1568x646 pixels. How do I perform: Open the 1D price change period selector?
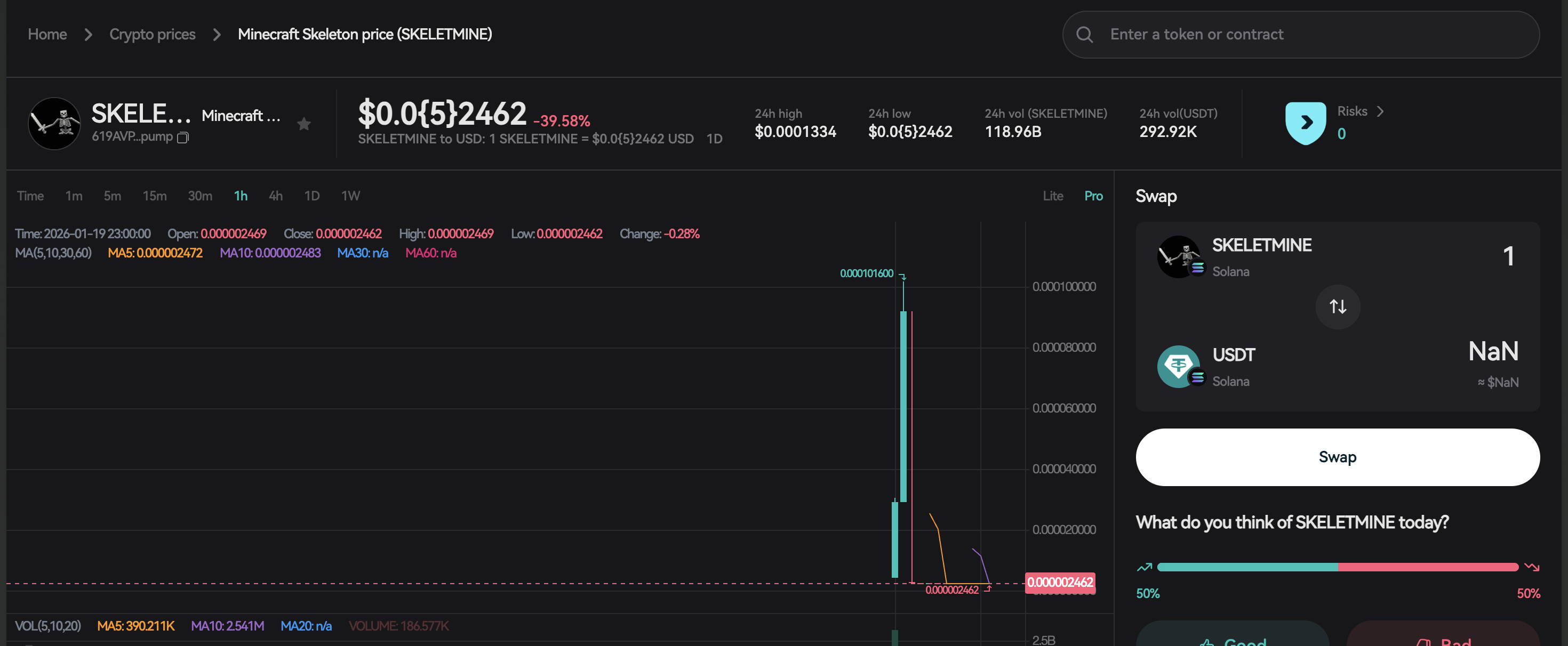pyautogui.click(x=714, y=139)
